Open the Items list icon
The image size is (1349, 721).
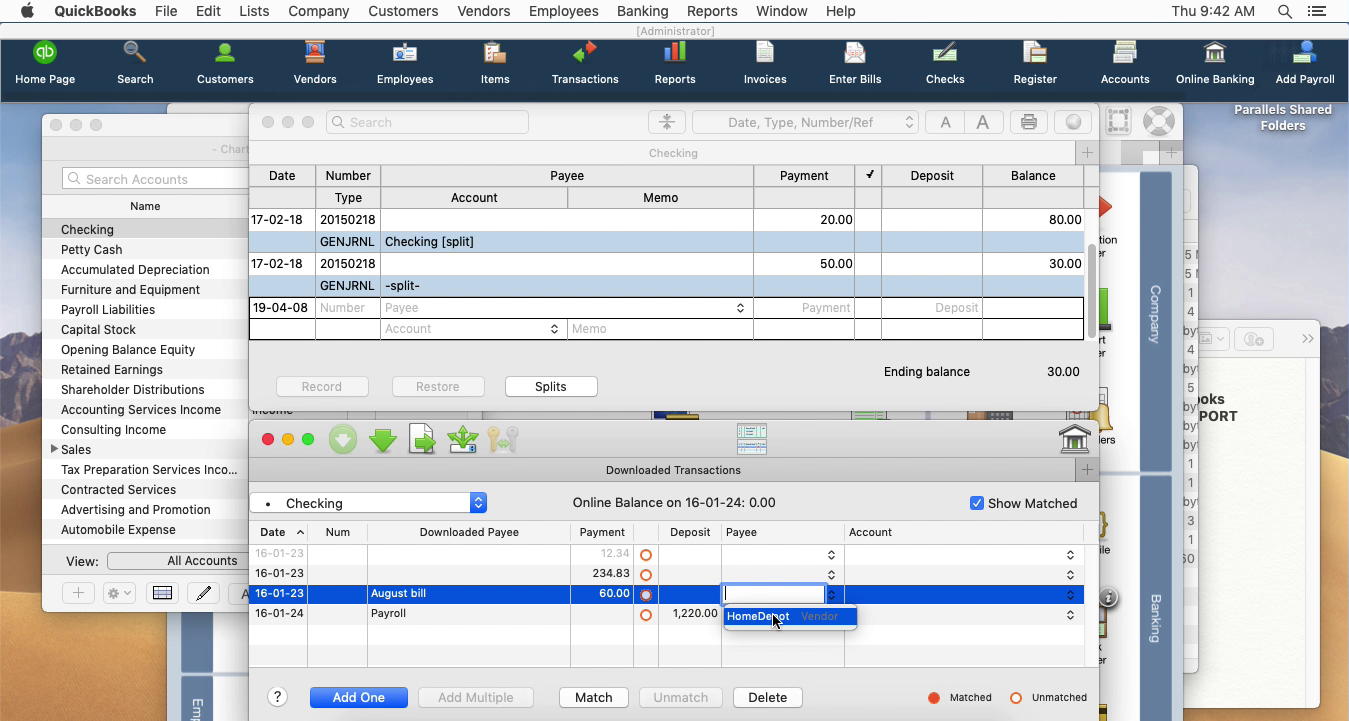[x=495, y=63]
